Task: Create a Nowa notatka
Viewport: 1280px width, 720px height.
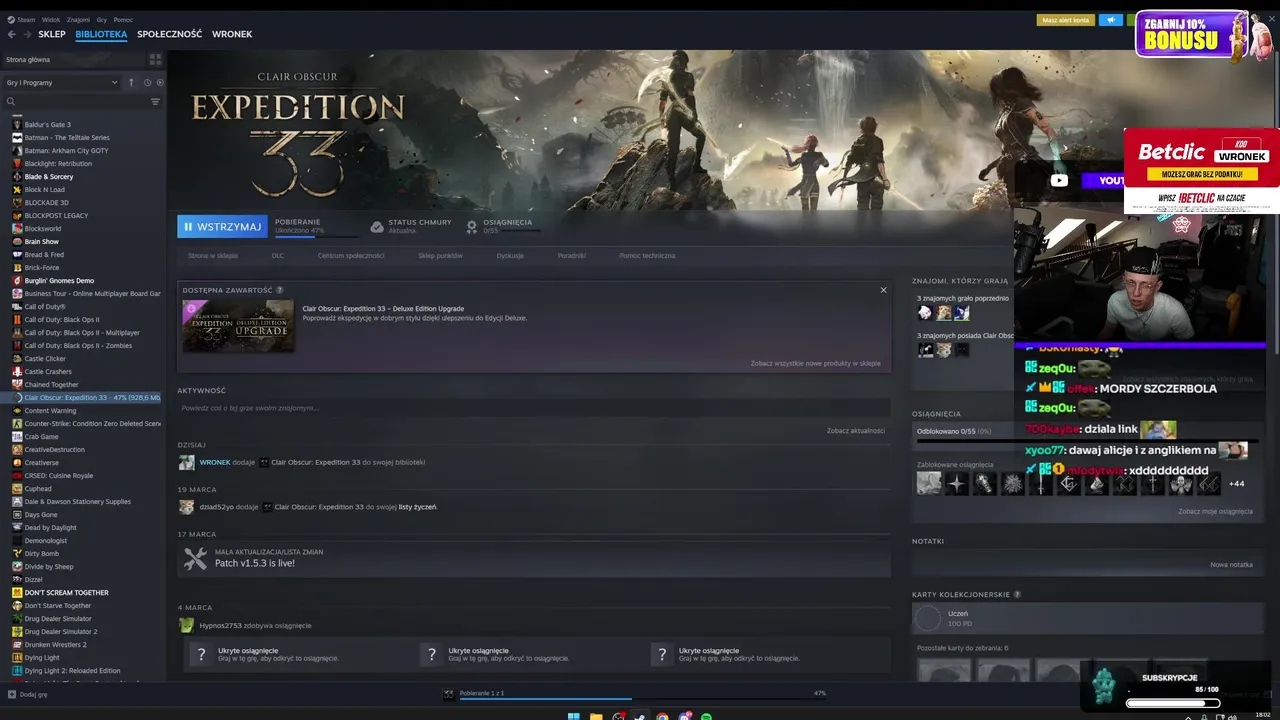Action: [1231, 565]
